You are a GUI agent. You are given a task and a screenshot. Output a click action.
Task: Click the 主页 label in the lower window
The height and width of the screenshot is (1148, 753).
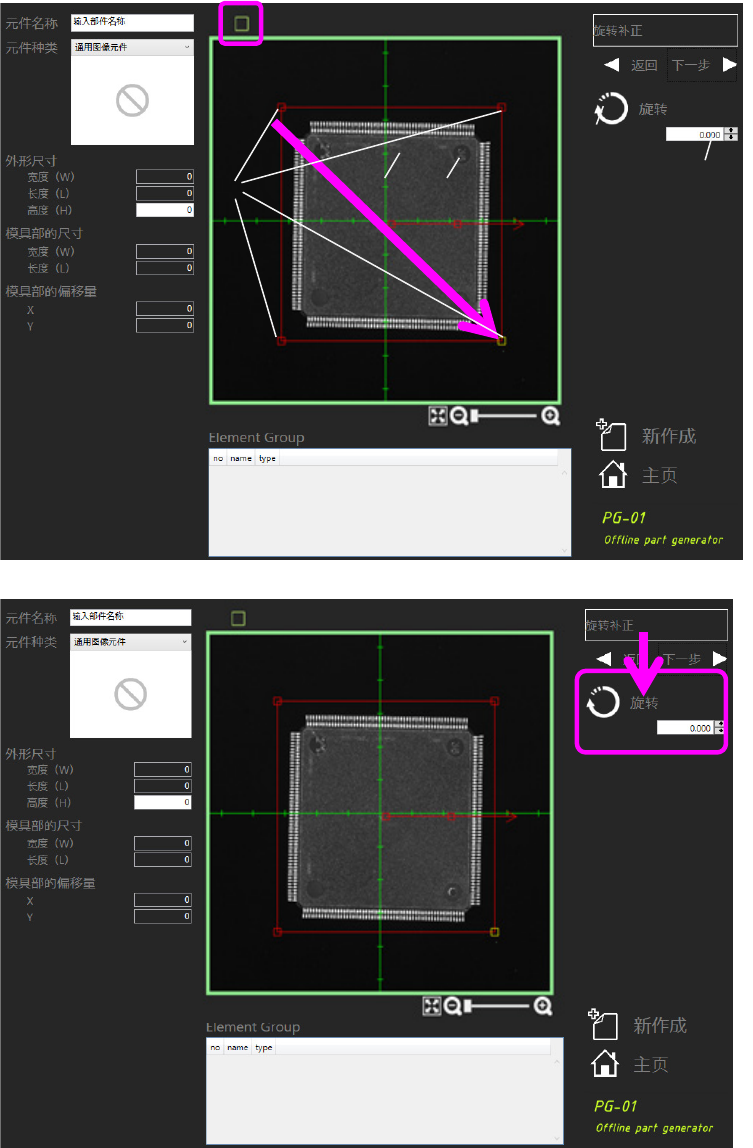(x=650, y=1064)
